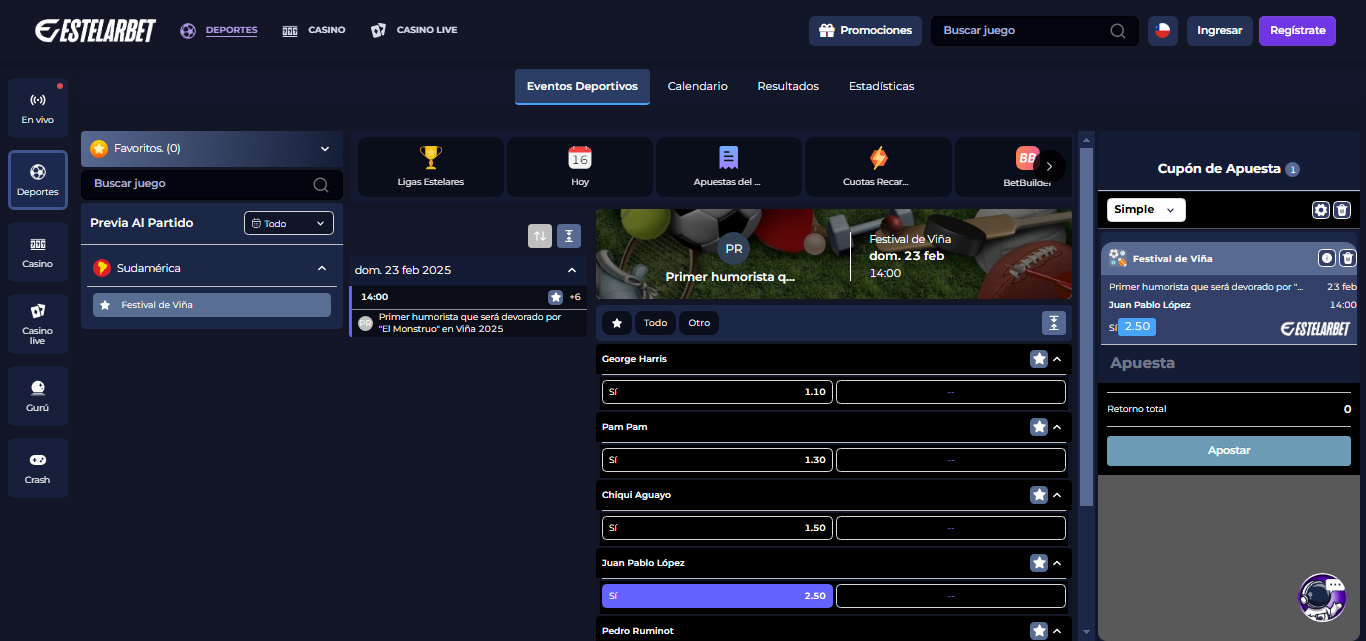Favorite the Pam Pam market
The width and height of the screenshot is (1366, 641).
click(1039, 427)
